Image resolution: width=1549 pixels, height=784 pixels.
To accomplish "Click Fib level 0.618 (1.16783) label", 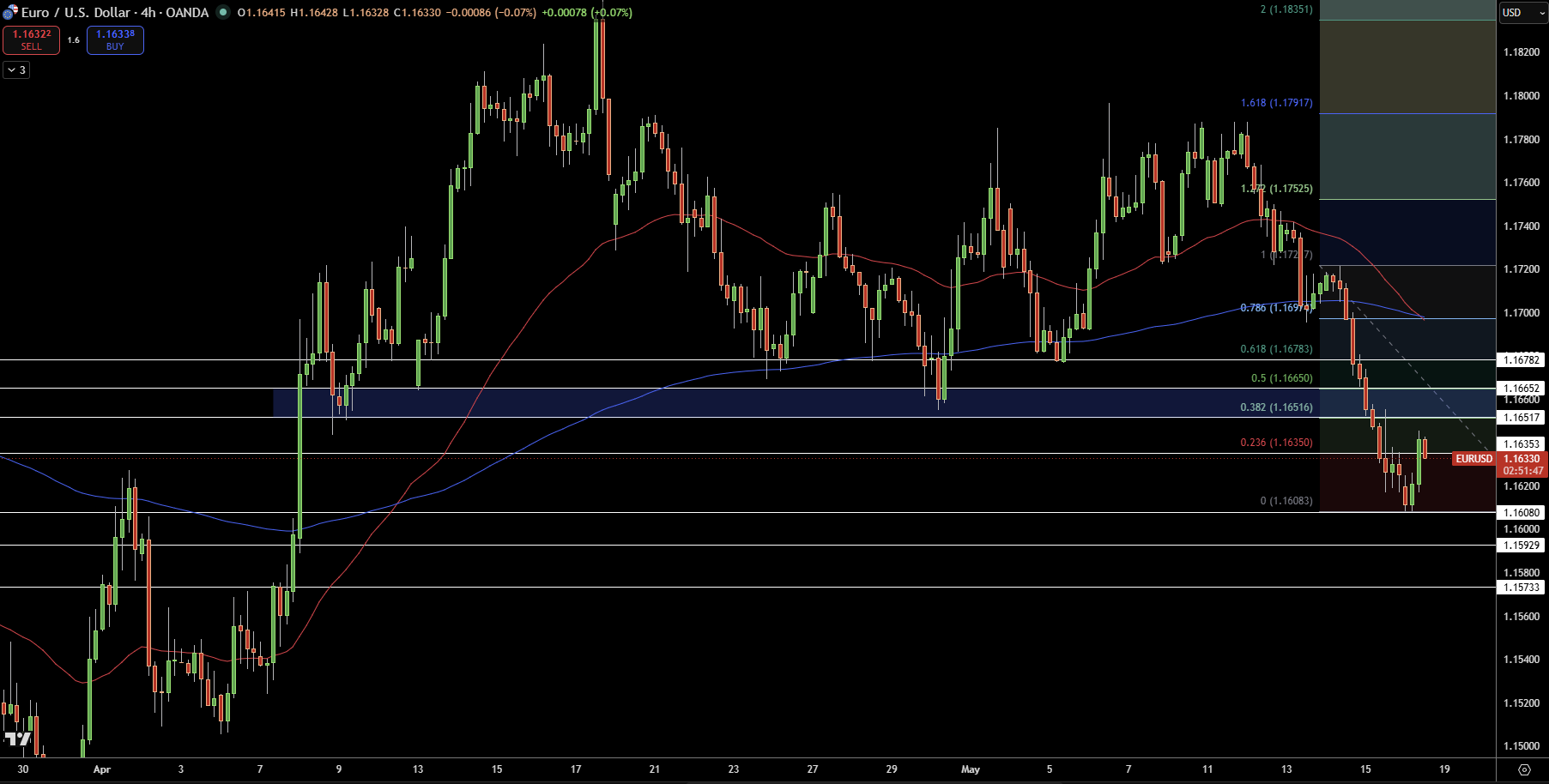I will click(1277, 349).
